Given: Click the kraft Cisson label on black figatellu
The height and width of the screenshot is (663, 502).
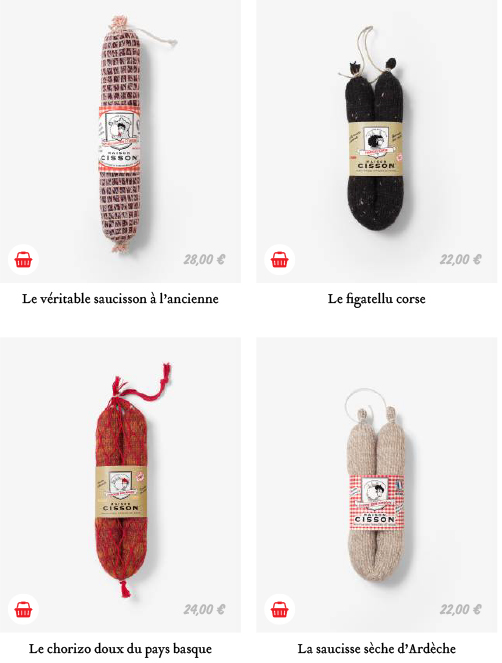Looking at the screenshot, I should (x=375, y=149).
